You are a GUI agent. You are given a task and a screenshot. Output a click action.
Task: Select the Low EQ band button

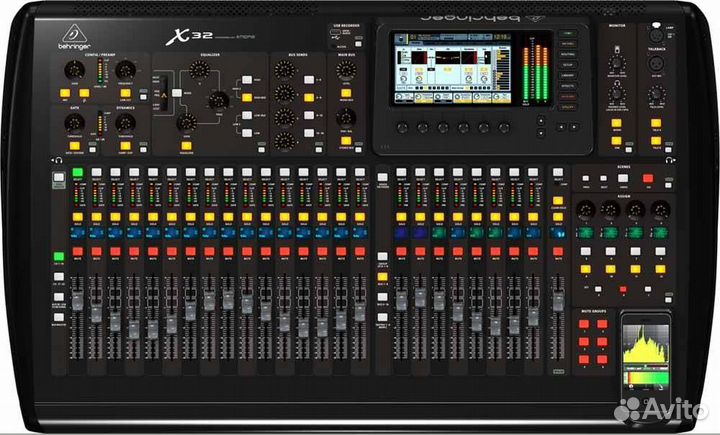pos(247,133)
